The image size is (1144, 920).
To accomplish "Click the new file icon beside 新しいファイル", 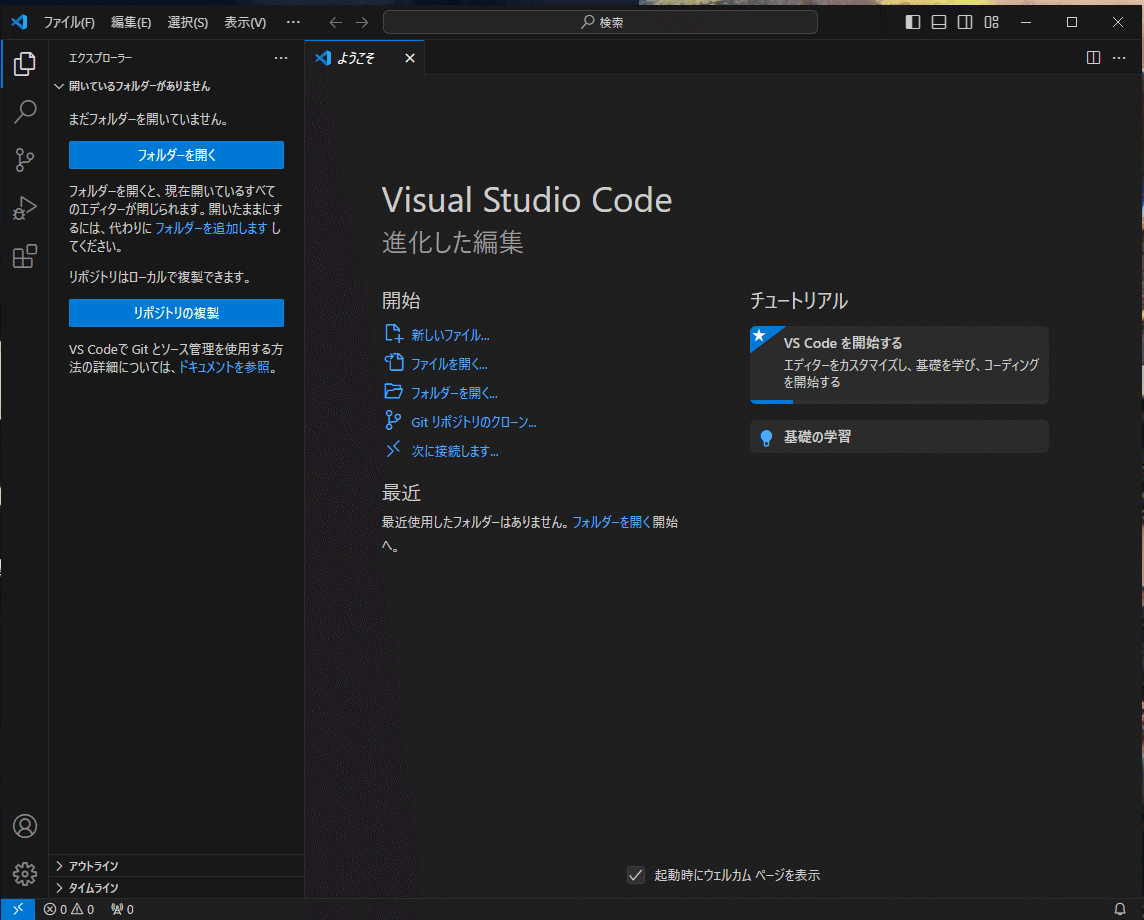I will [393, 334].
